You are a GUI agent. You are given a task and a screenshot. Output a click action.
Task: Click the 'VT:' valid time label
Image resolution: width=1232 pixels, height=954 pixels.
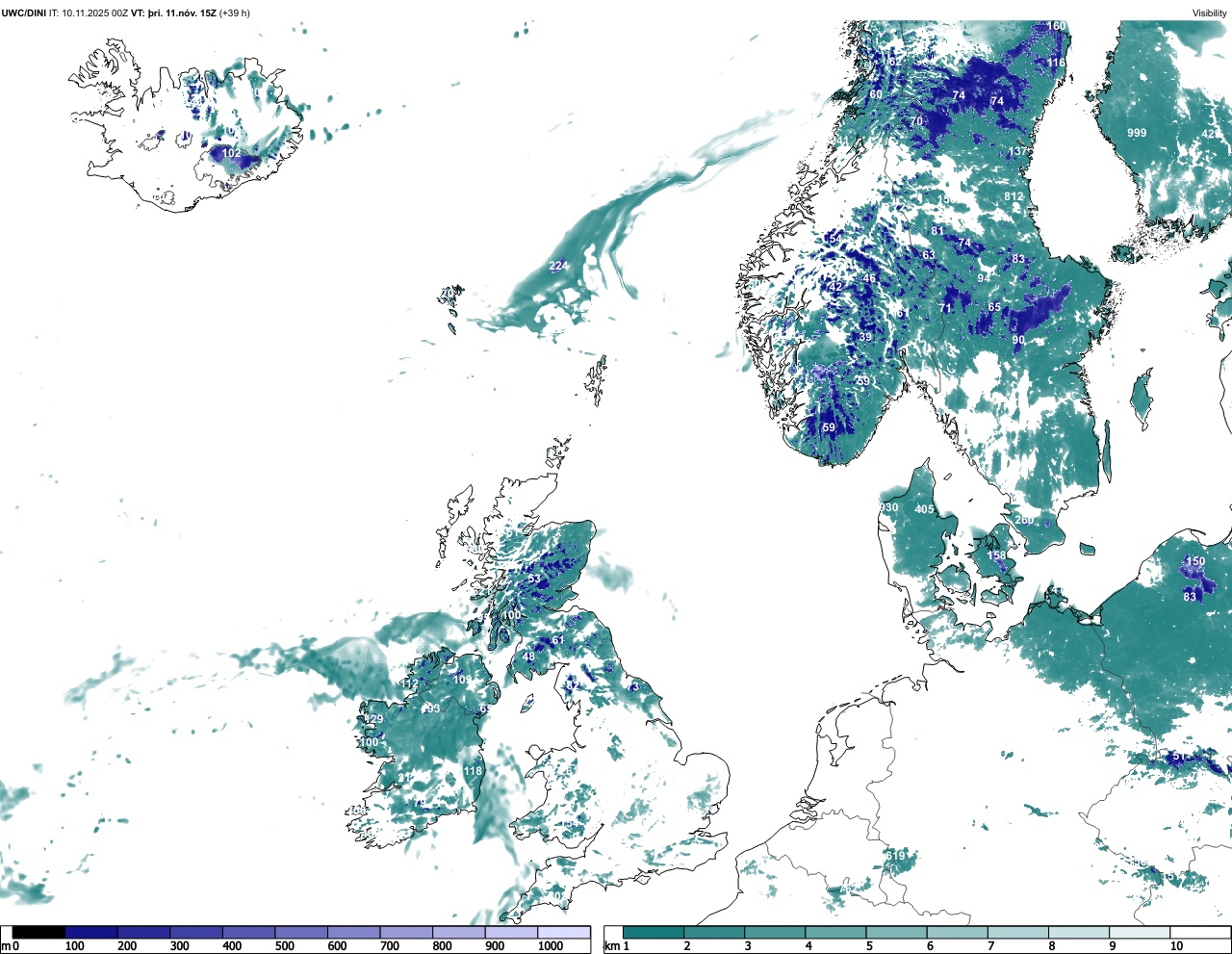tap(138, 13)
